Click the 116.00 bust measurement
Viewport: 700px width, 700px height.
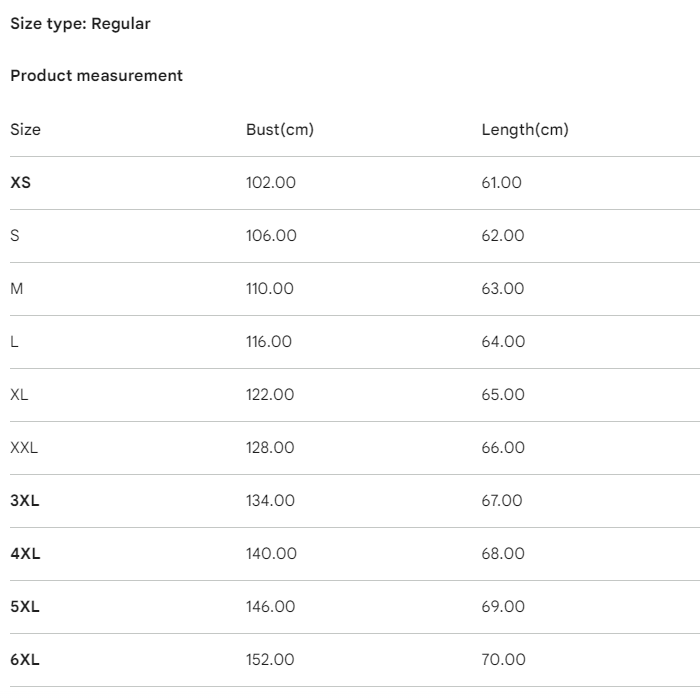(x=269, y=342)
